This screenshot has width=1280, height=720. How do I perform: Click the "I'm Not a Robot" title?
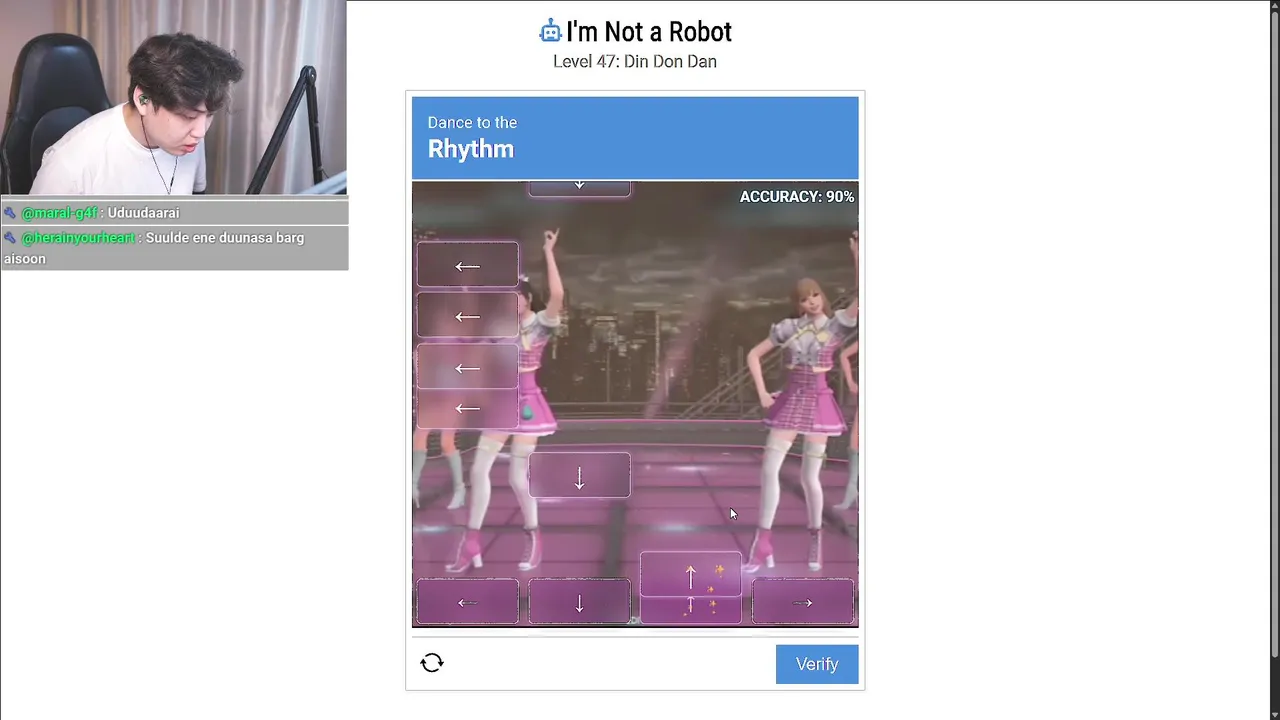649,32
